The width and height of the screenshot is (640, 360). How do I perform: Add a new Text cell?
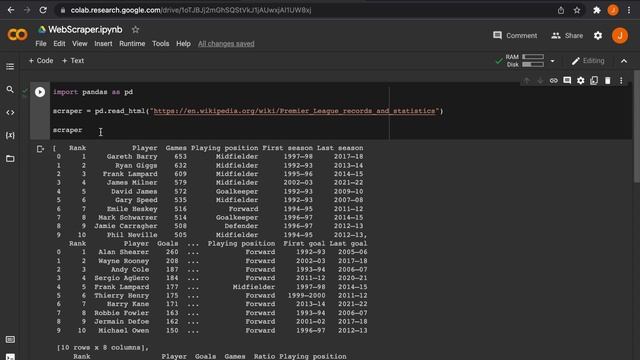pyautogui.click(x=73, y=61)
